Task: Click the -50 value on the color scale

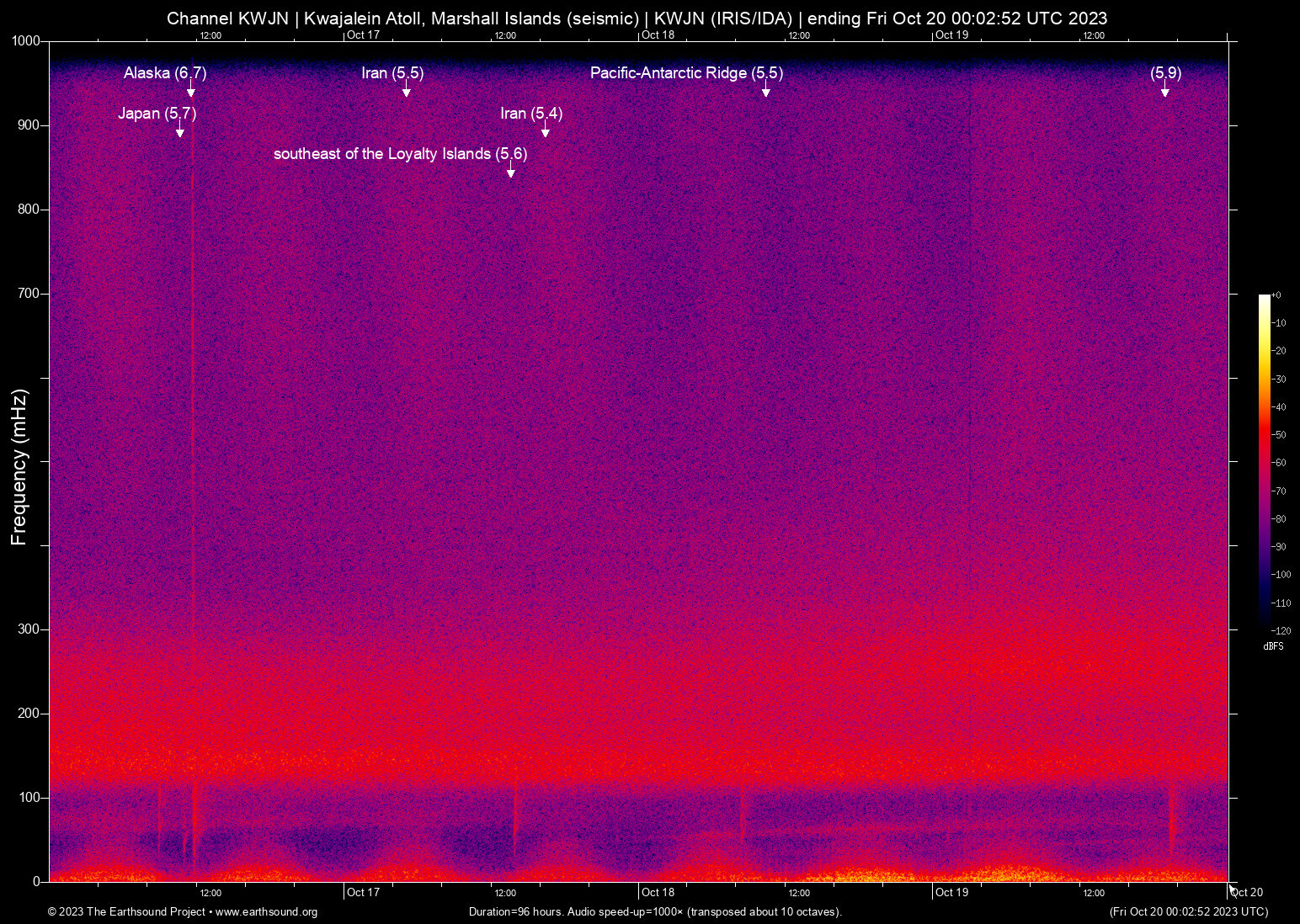Action: coord(1279,435)
